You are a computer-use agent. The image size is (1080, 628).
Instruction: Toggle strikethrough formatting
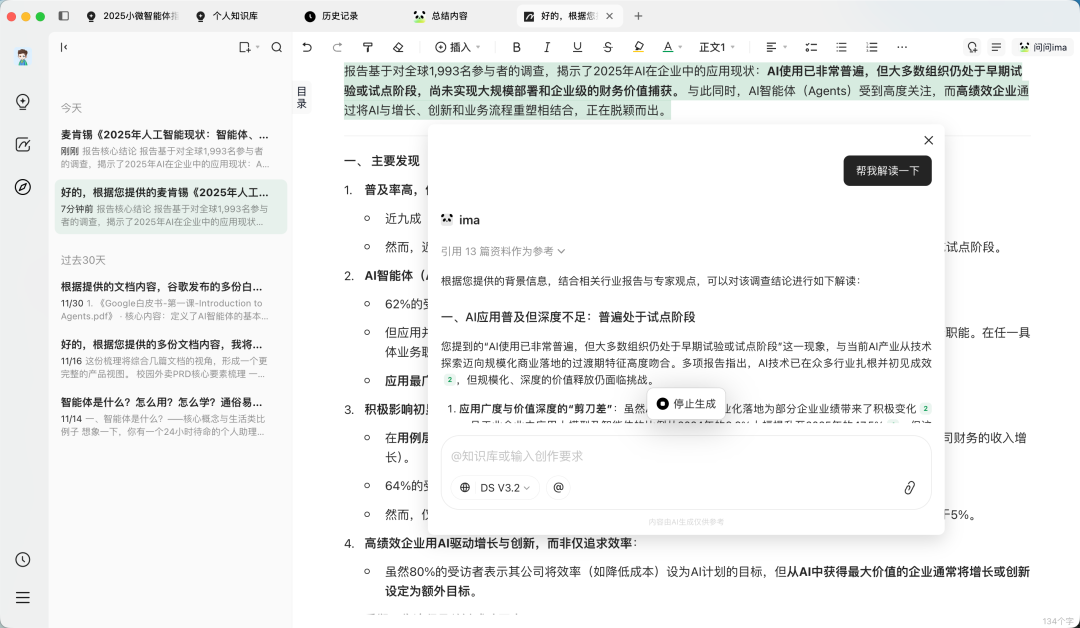pyautogui.click(x=607, y=47)
